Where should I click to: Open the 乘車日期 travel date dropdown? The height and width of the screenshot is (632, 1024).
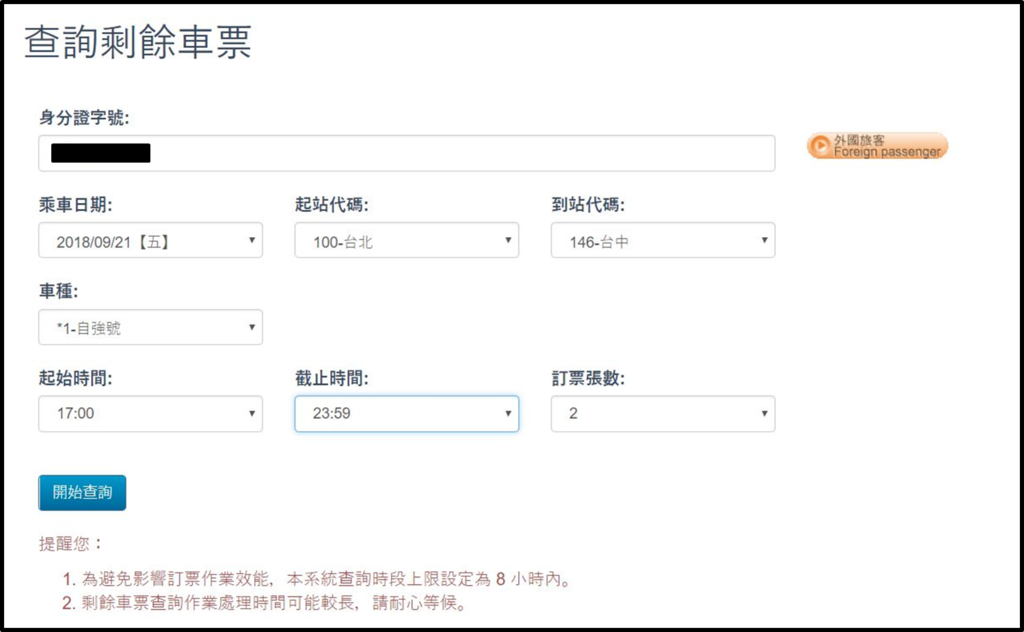pos(150,240)
